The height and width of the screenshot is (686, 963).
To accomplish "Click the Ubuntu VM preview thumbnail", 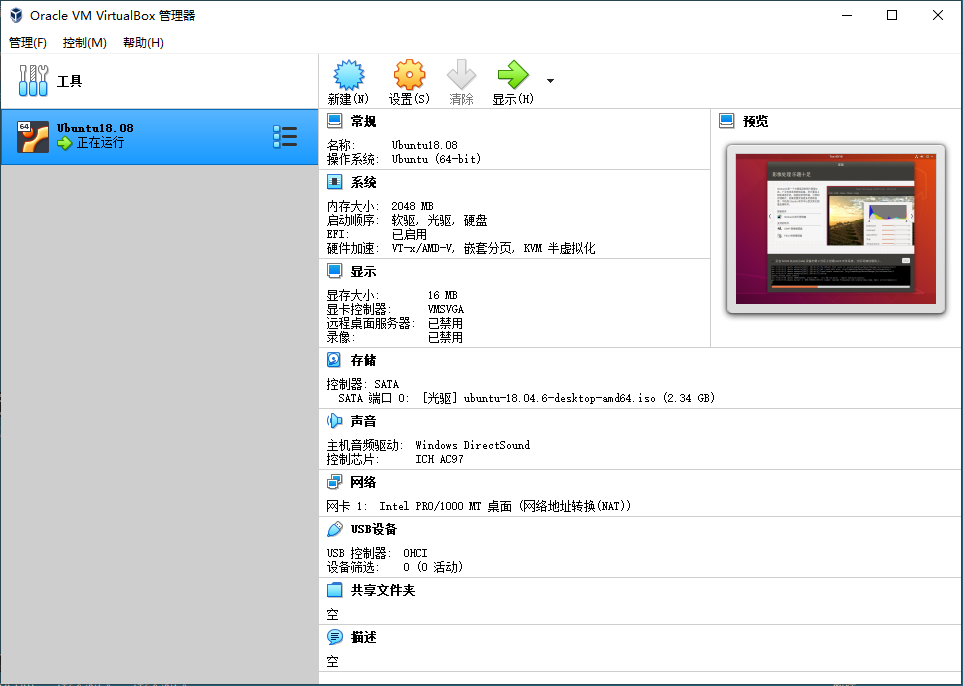I will [835, 229].
